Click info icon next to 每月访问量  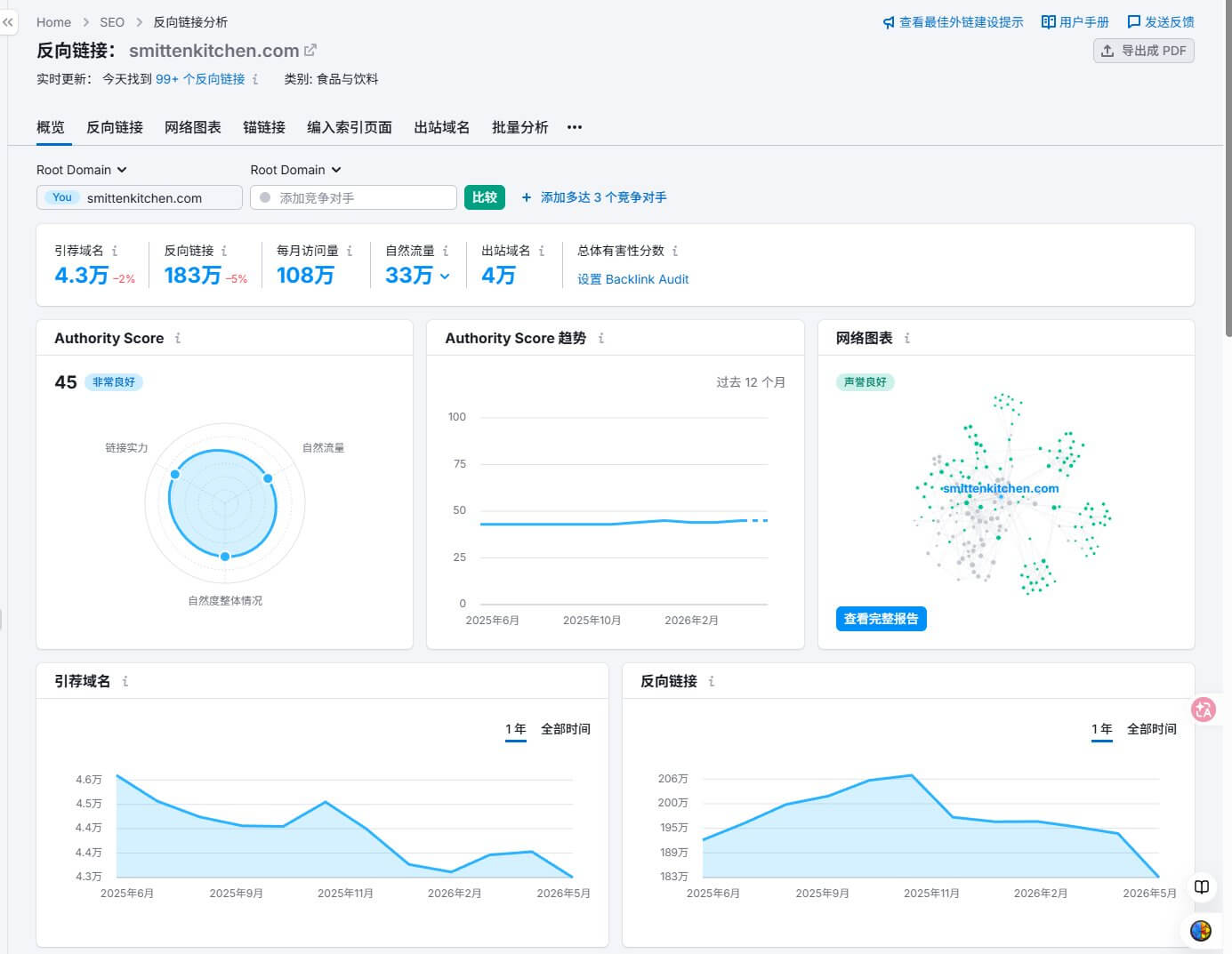350,251
